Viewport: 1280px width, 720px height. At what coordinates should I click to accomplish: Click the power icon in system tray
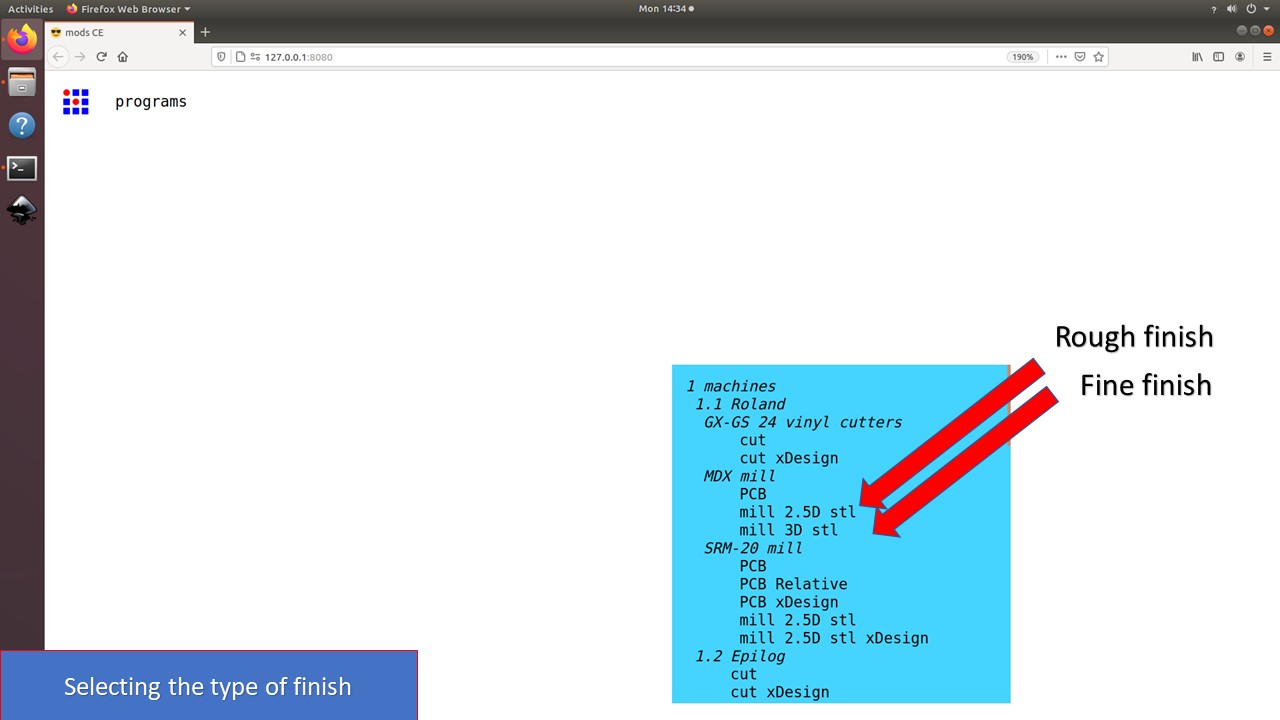tap(1251, 9)
